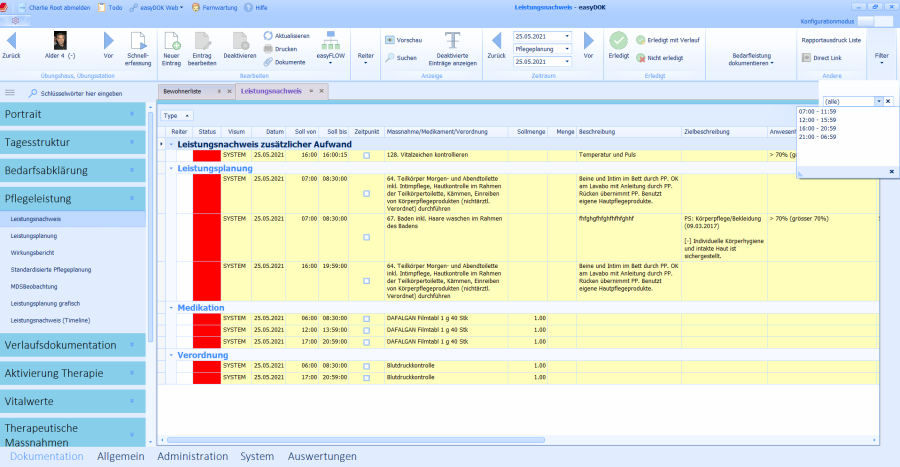
Task: Expand the Type filter dropdown
Action: (176, 116)
